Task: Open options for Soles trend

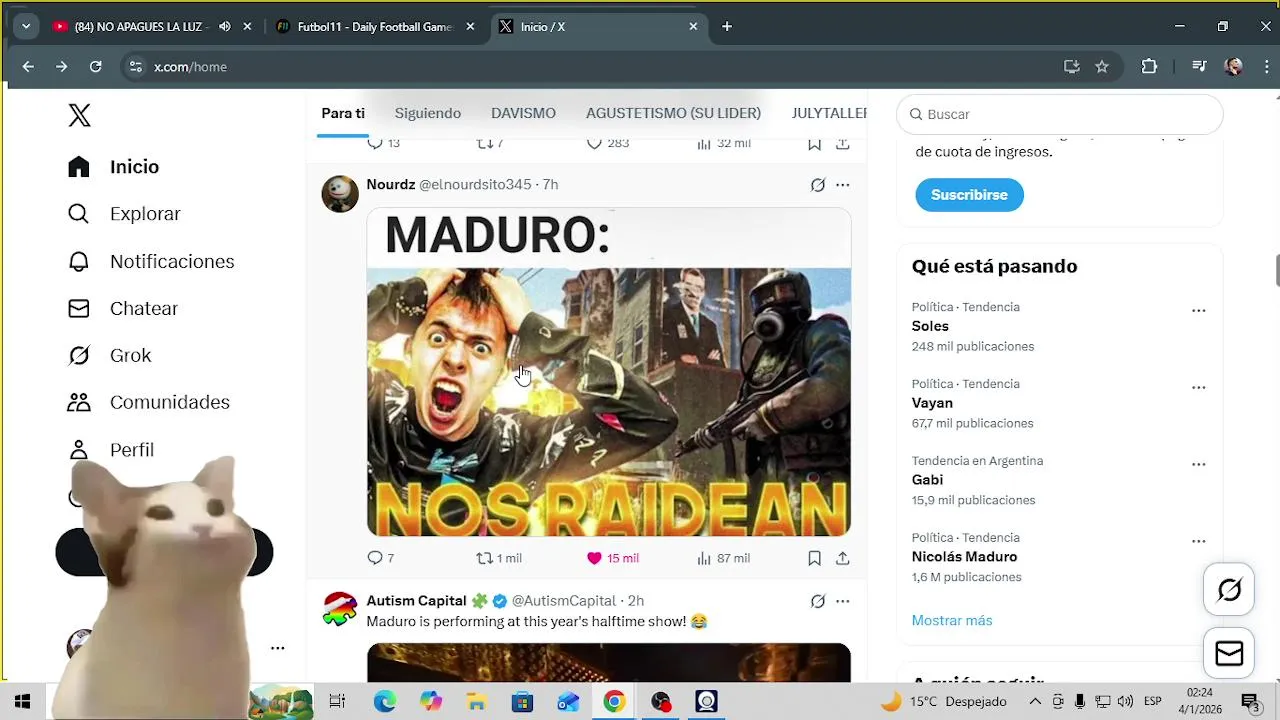Action: pyautogui.click(x=1198, y=310)
